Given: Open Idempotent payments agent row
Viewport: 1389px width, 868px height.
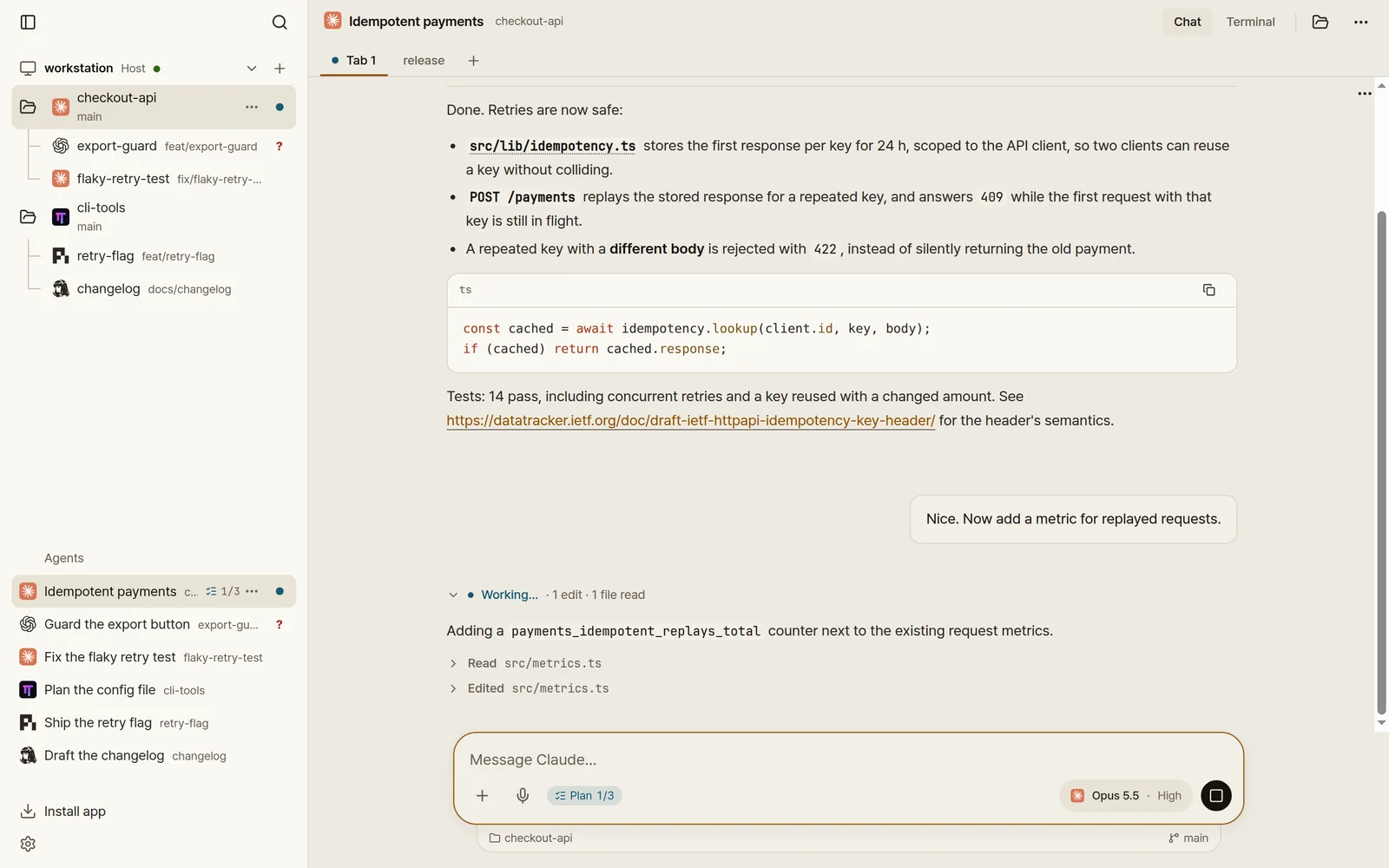Looking at the screenshot, I should [154, 591].
